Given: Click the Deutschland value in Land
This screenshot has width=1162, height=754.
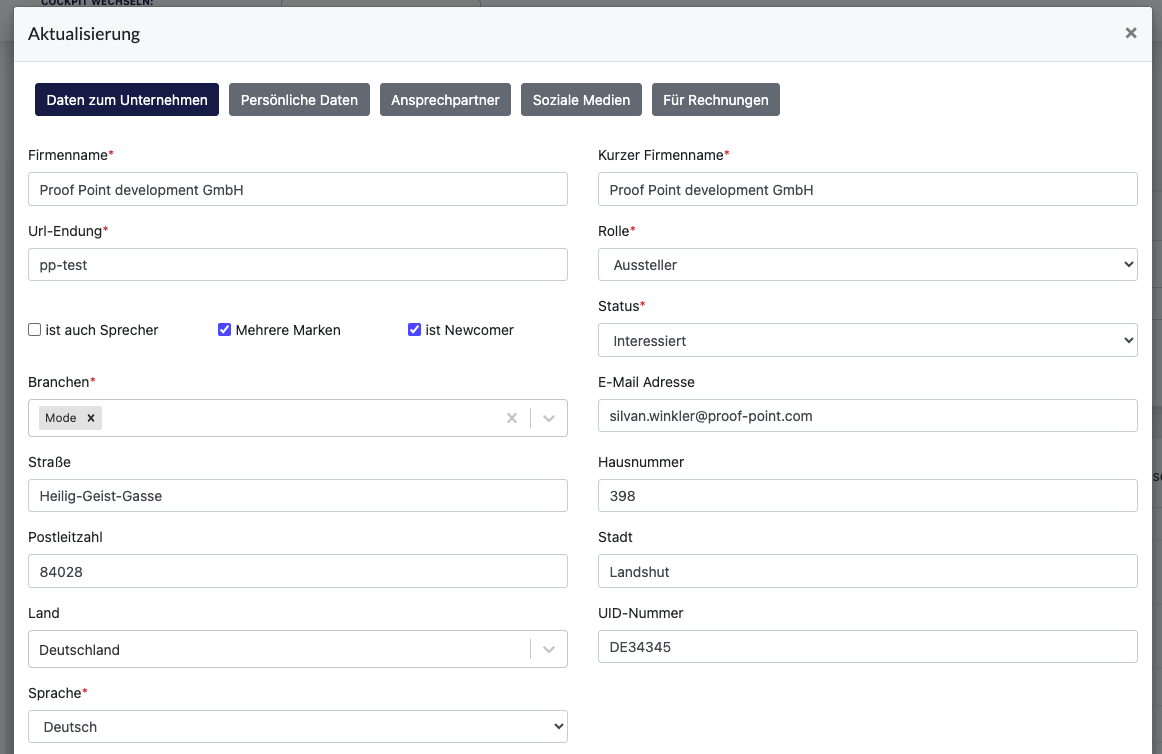Looking at the screenshot, I should [x=79, y=650].
